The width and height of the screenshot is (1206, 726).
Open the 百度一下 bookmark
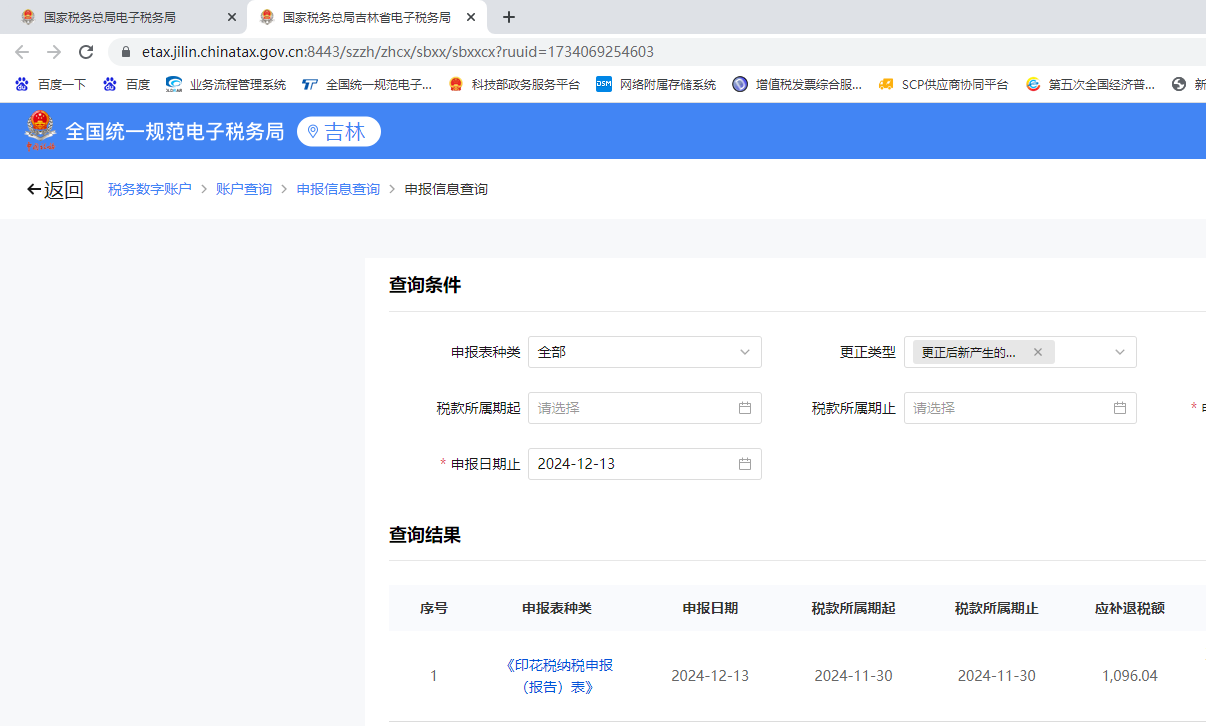click(51, 85)
